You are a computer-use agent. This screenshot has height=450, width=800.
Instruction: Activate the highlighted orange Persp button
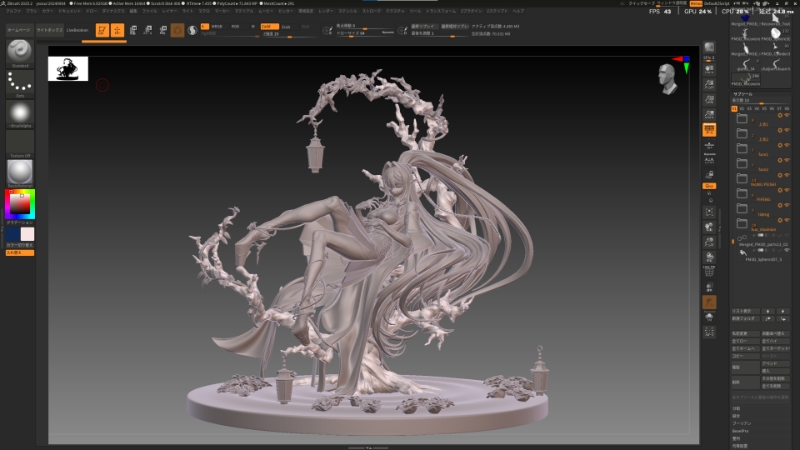(709, 130)
